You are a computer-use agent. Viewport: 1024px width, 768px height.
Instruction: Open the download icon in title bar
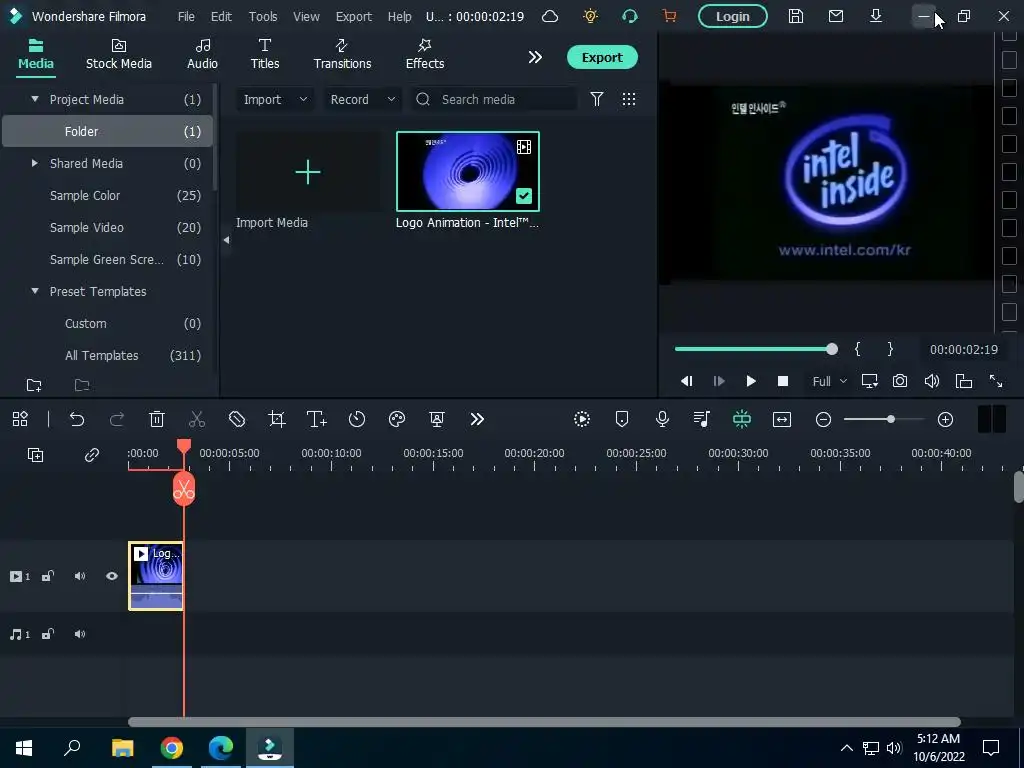coord(876,16)
